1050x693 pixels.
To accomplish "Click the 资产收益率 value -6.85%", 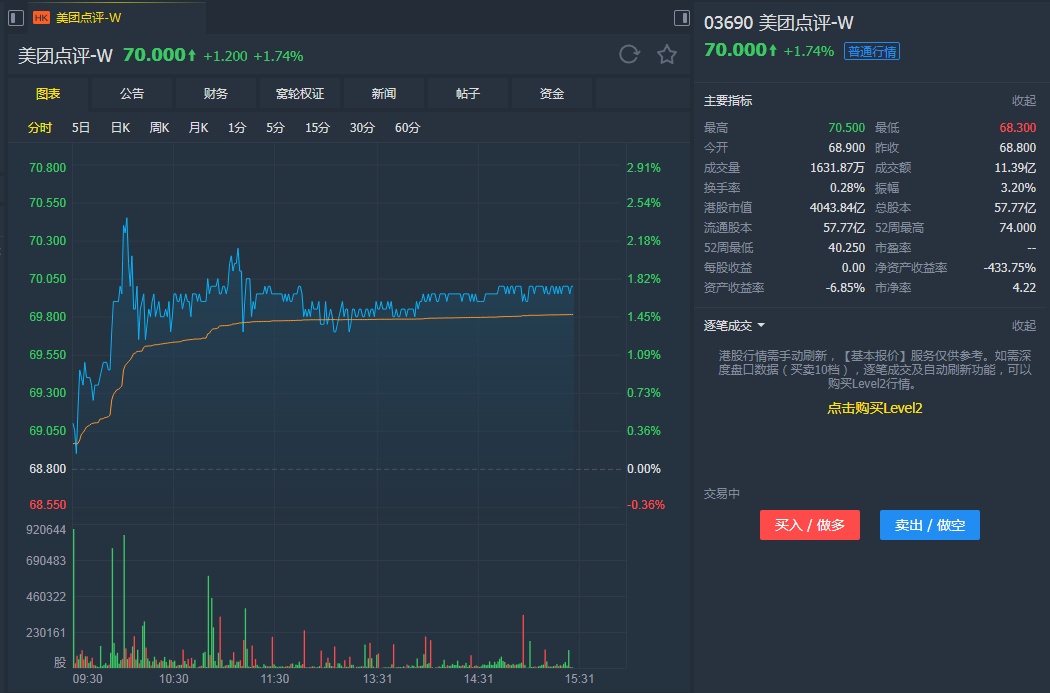I will tap(845, 288).
